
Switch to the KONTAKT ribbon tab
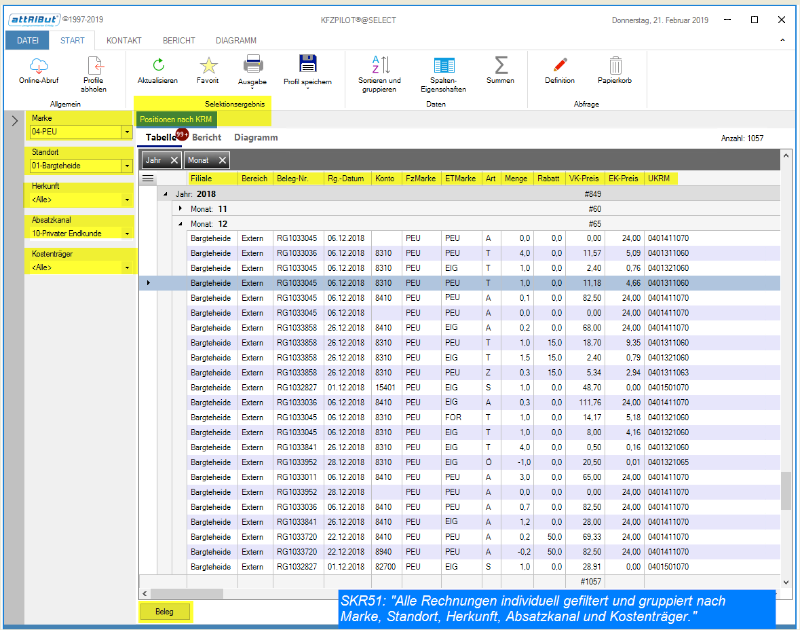pyautogui.click(x=124, y=40)
